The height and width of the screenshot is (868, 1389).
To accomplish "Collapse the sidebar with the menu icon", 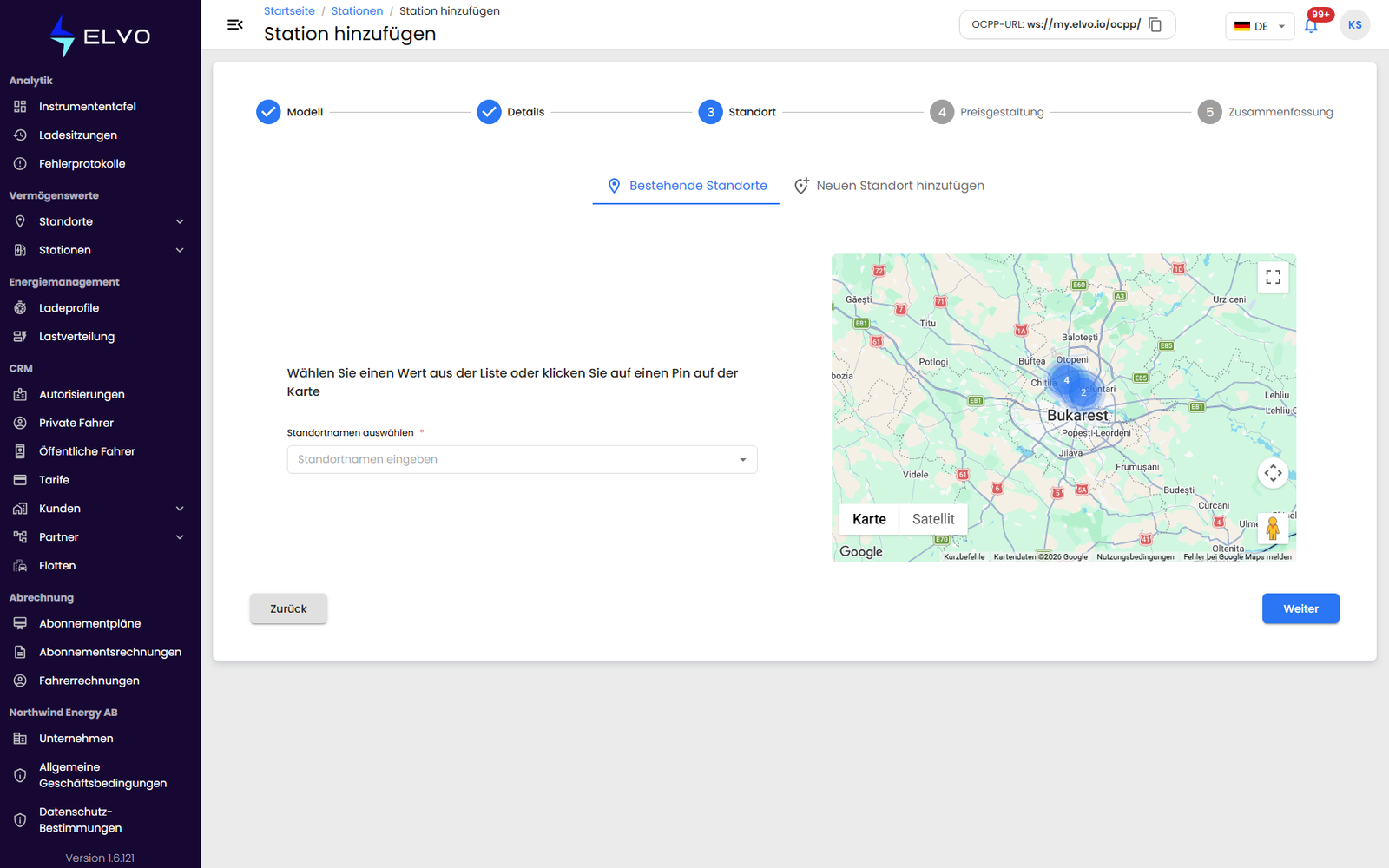I will 234,25.
